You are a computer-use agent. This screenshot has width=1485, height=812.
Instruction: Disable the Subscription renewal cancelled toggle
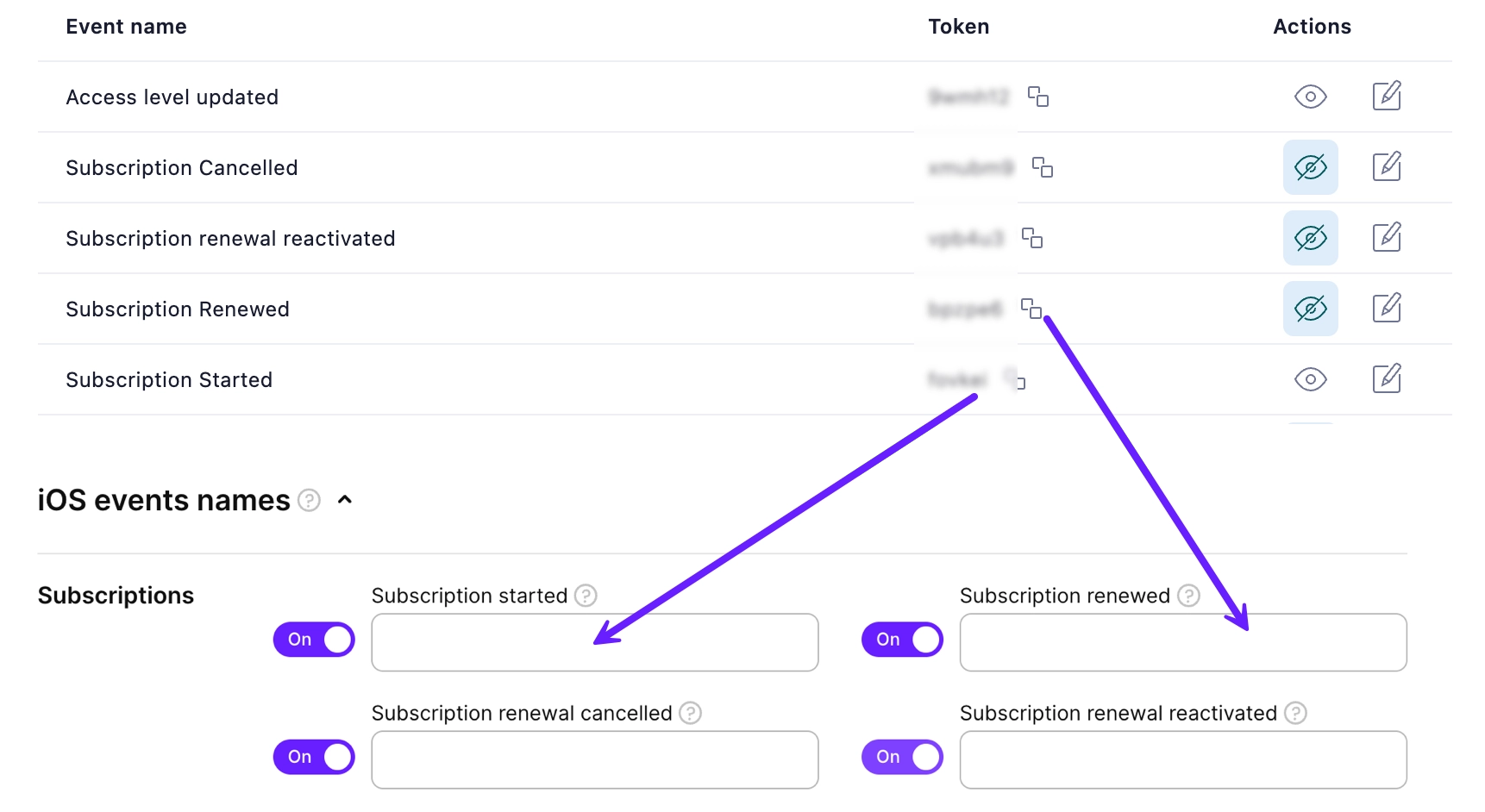tap(313, 757)
